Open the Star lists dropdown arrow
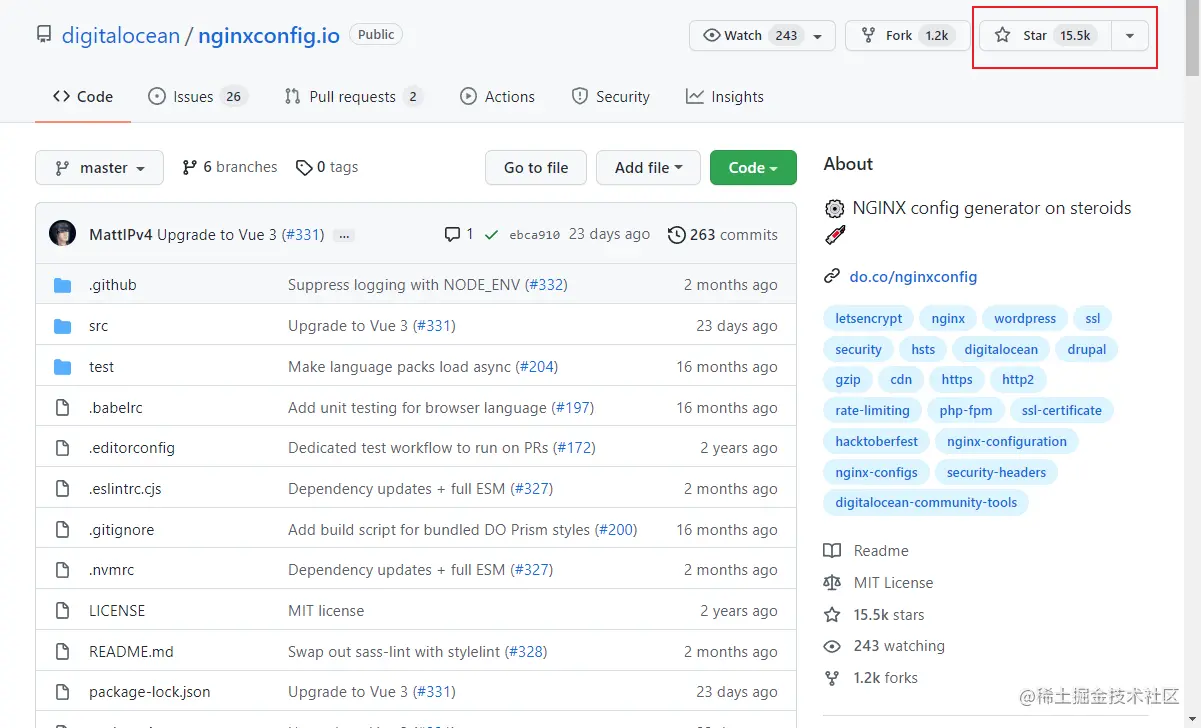The width and height of the screenshot is (1201, 728). tap(1130, 36)
